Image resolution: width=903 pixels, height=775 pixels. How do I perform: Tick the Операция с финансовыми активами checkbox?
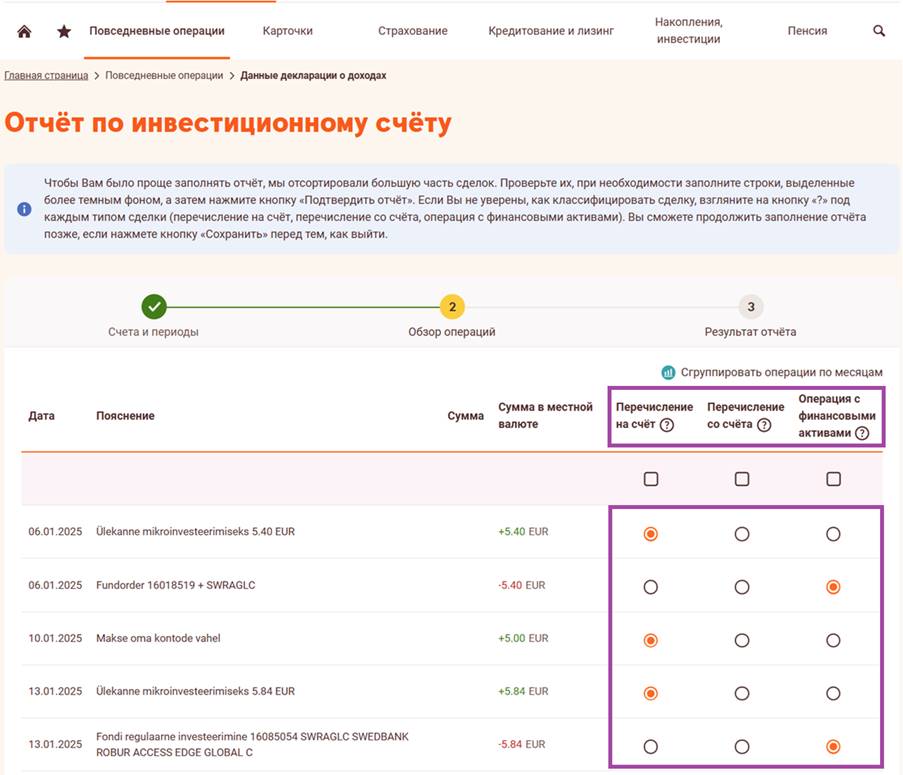pos(833,479)
